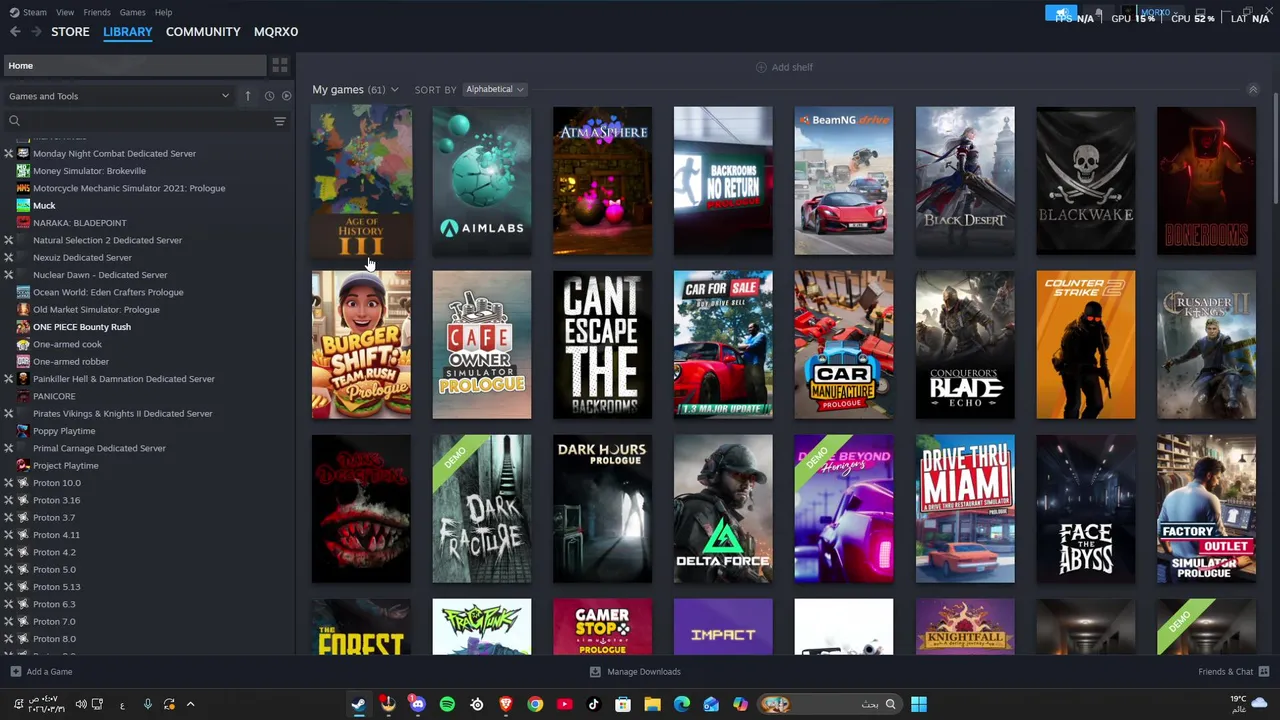Open the Manage Downloads icon
Image resolution: width=1280 pixels, height=720 pixels.
pyautogui.click(x=595, y=672)
